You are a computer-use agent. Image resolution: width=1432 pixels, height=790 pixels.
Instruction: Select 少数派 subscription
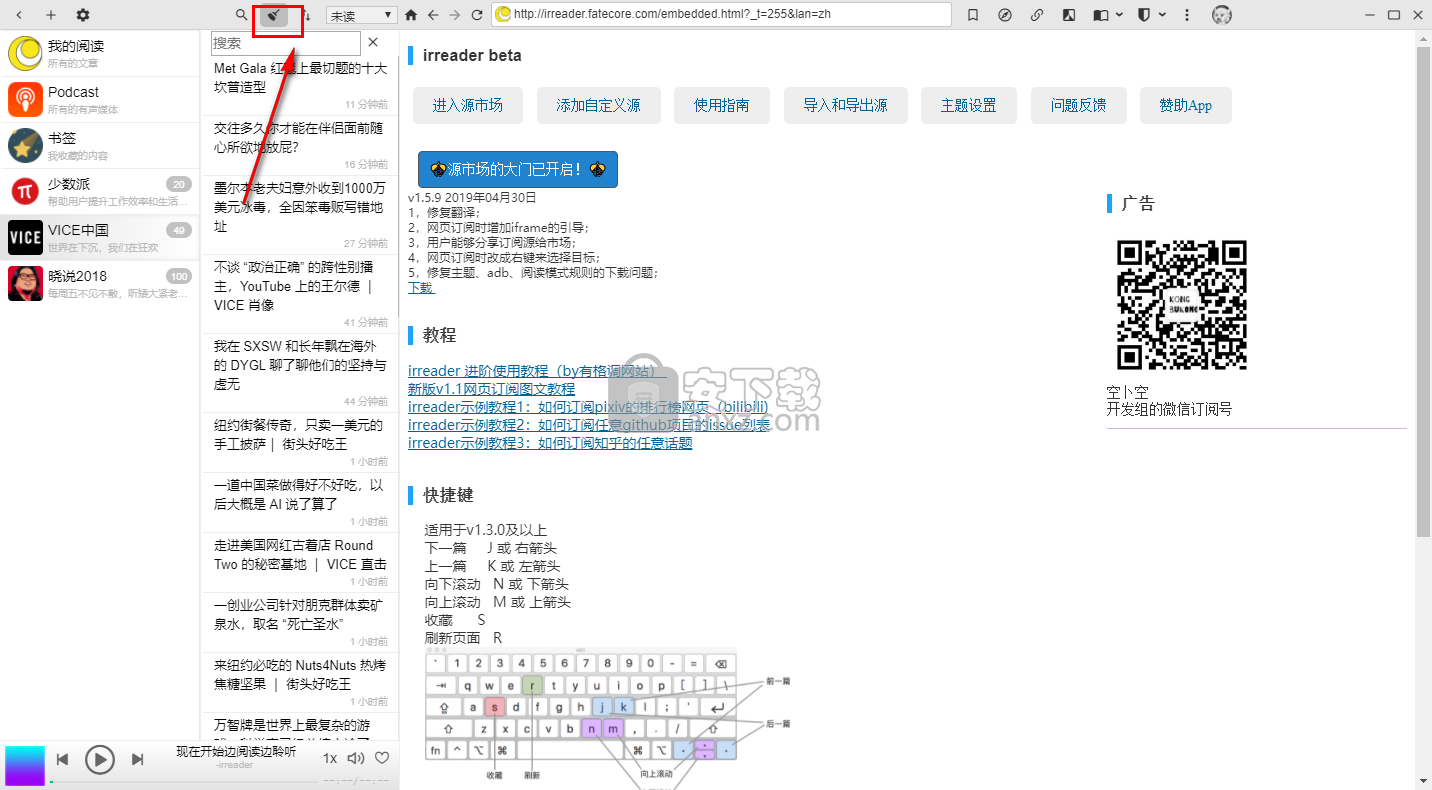coord(100,191)
